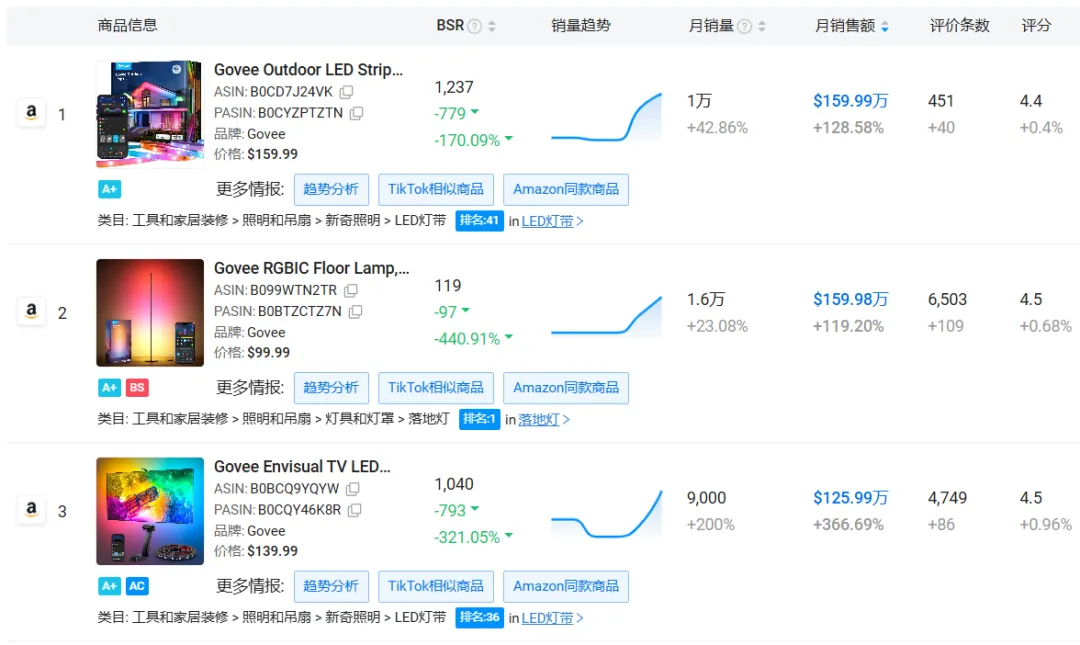The height and width of the screenshot is (645, 1080).
Task: Open LED灯带 category link in row 3
Action: [548, 618]
